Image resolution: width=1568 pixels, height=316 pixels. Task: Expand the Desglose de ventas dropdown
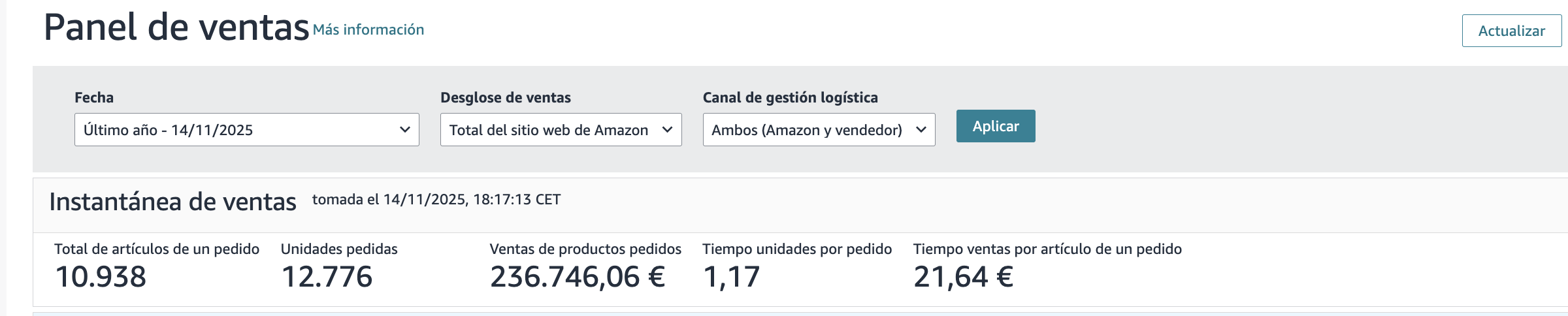pyautogui.click(x=561, y=130)
